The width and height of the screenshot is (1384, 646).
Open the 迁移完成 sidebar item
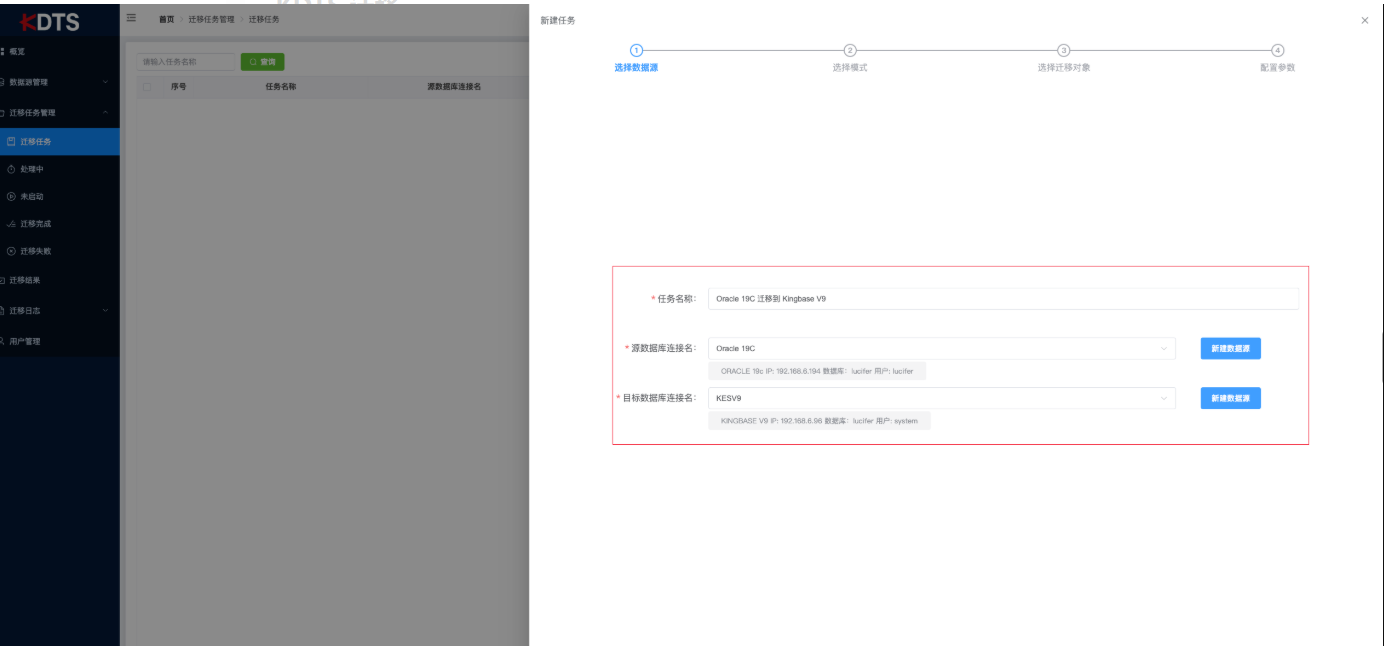[59, 224]
